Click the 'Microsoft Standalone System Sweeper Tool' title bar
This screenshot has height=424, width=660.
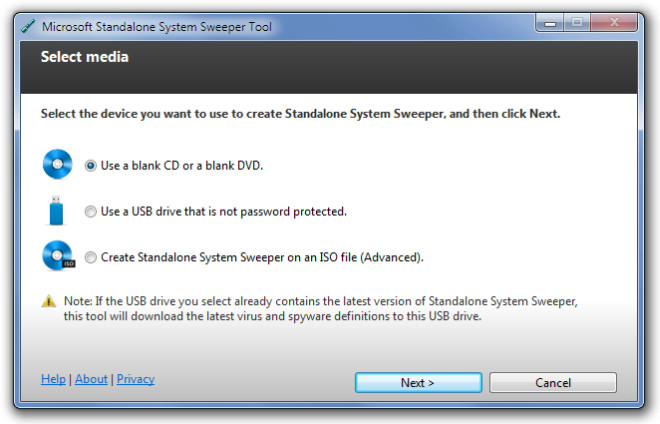pos(157,27)
